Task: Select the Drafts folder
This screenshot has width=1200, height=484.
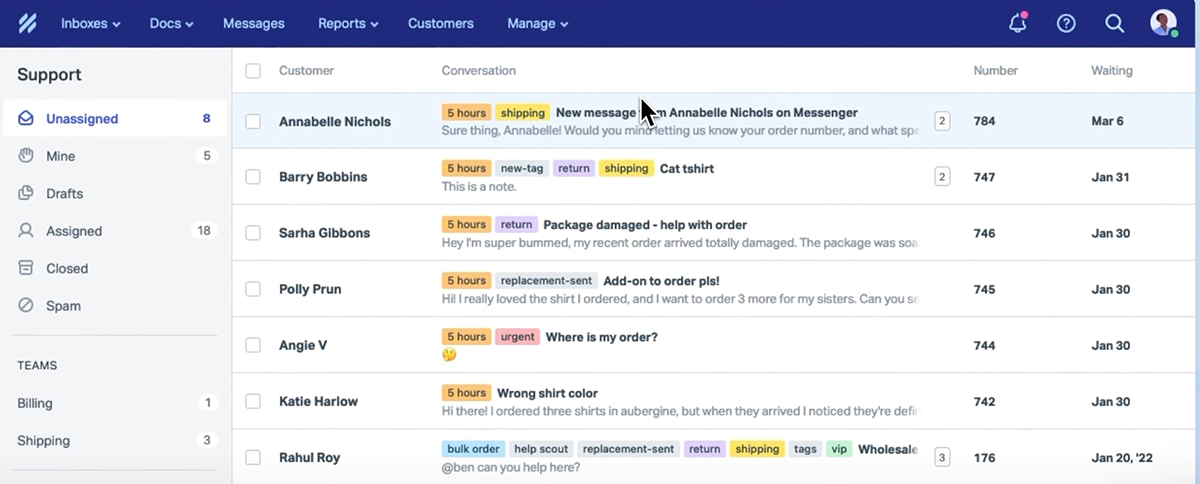Action: 115,193
